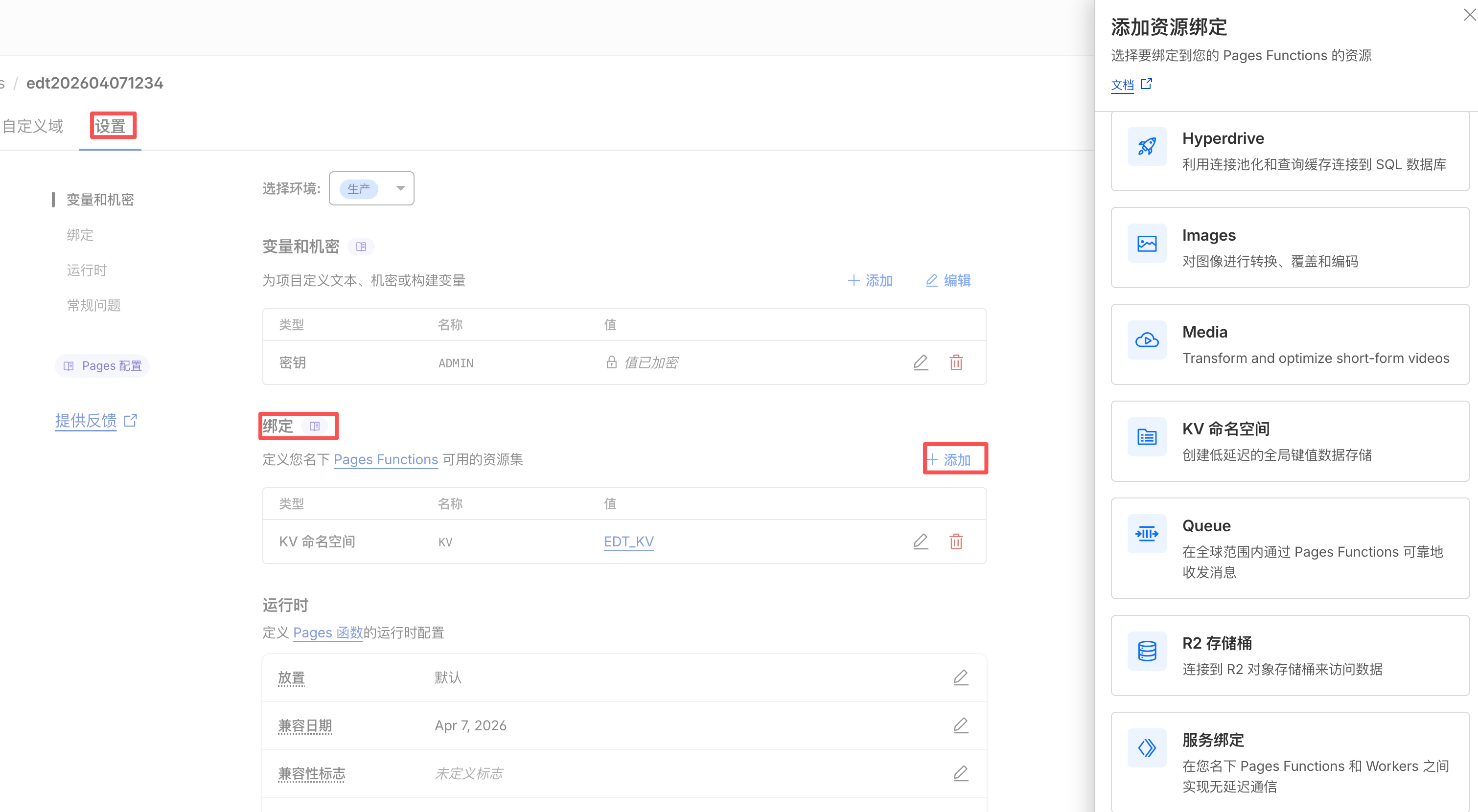Click 添加 button in the 绑定 section

tap(950, 460)
